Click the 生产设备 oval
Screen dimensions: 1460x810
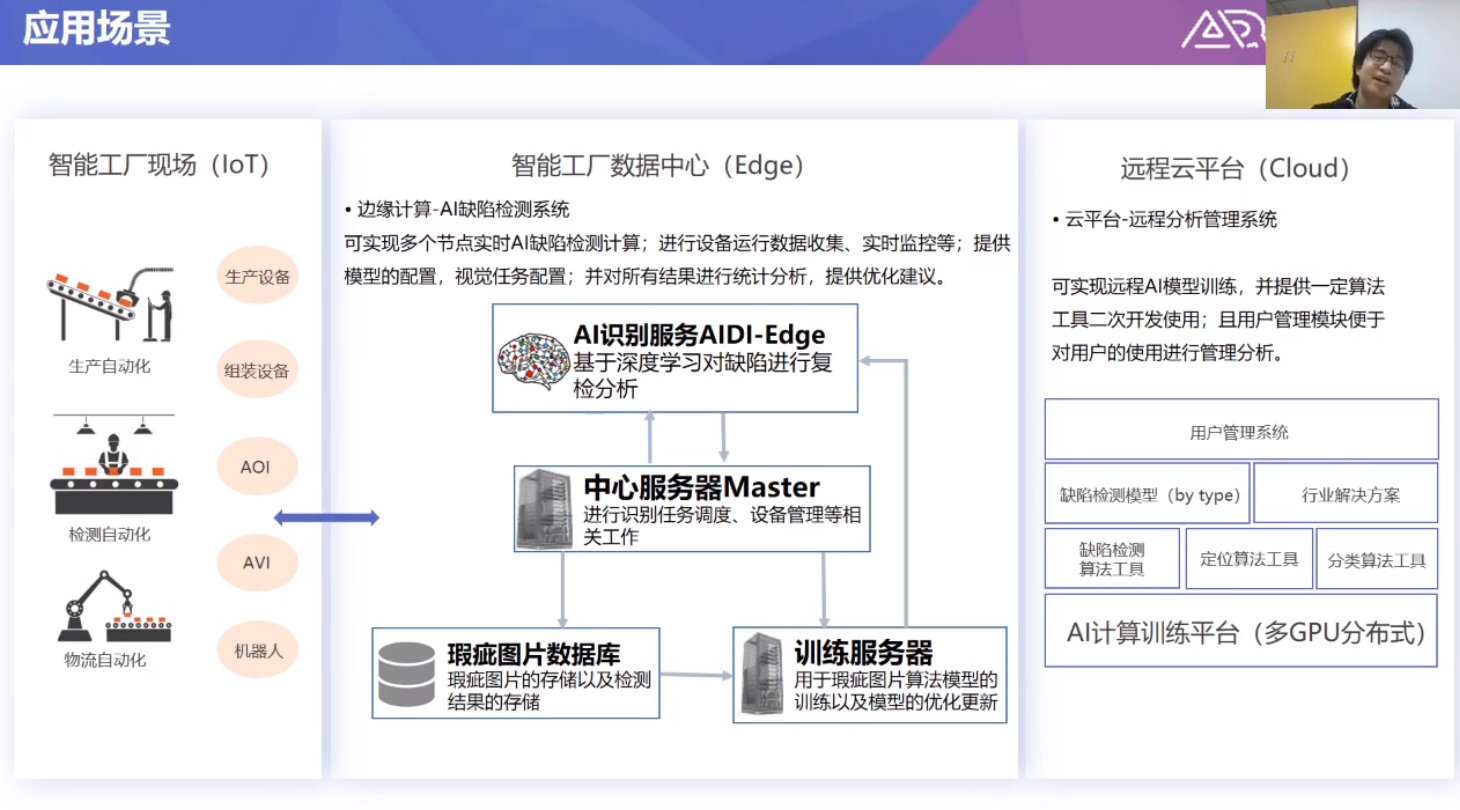tap(257, 277)
